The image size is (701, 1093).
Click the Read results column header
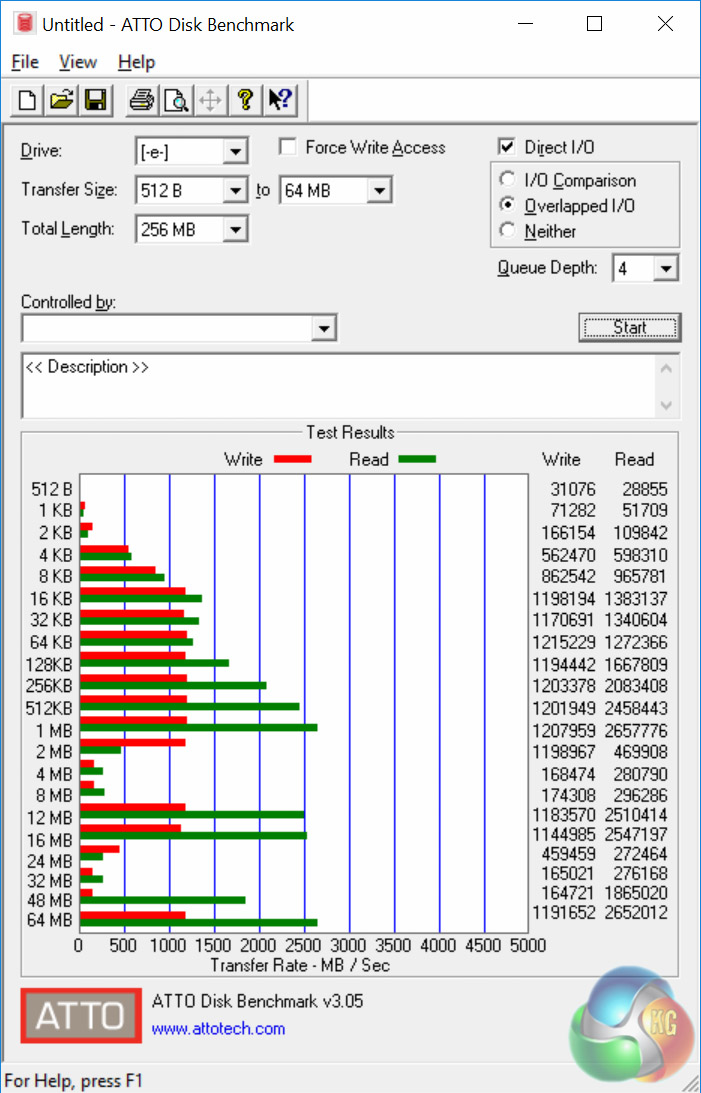634,459
